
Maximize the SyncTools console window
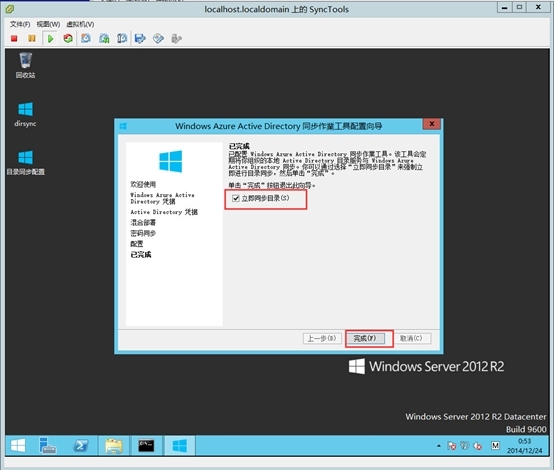coord(519,7)
